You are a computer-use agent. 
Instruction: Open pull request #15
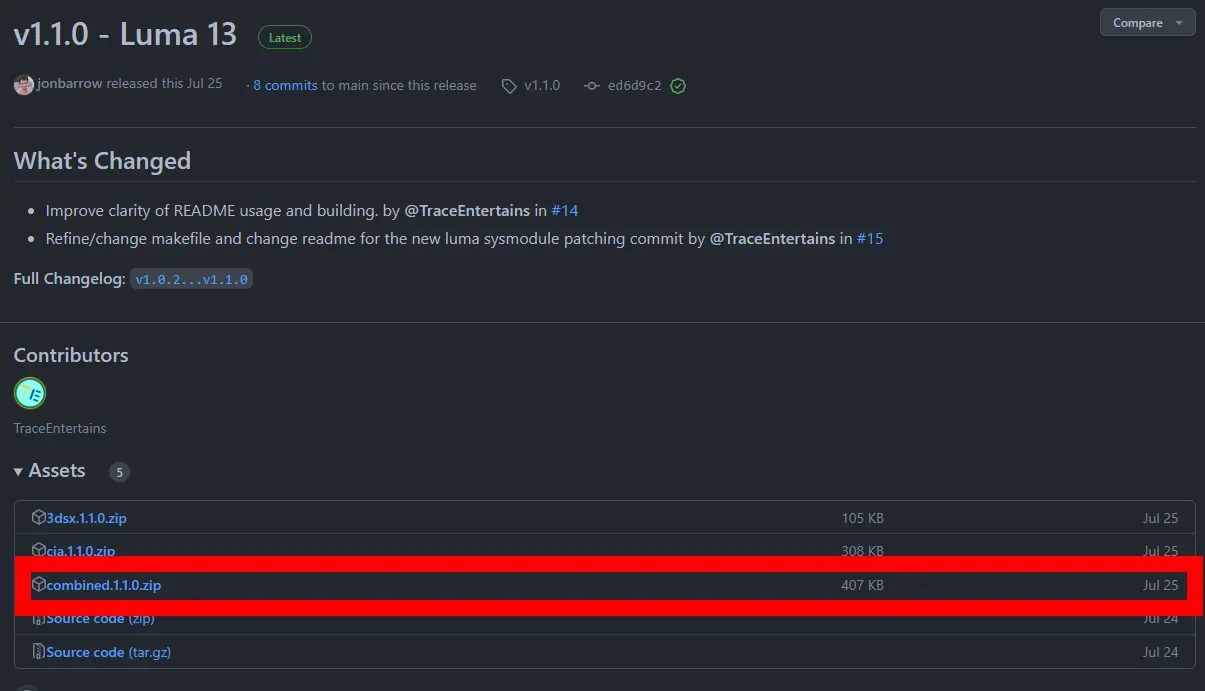[870, 239]
